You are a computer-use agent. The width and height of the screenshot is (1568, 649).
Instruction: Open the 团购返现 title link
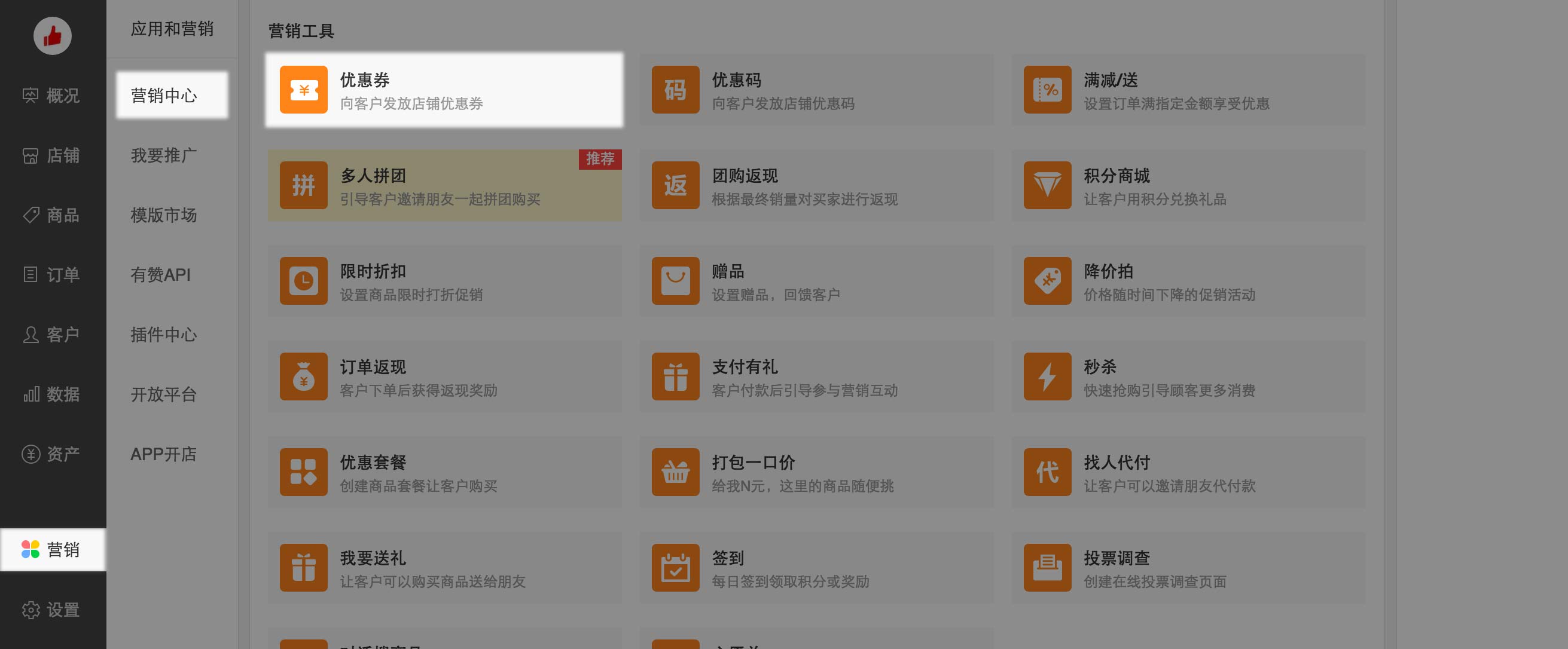point(745,175)
